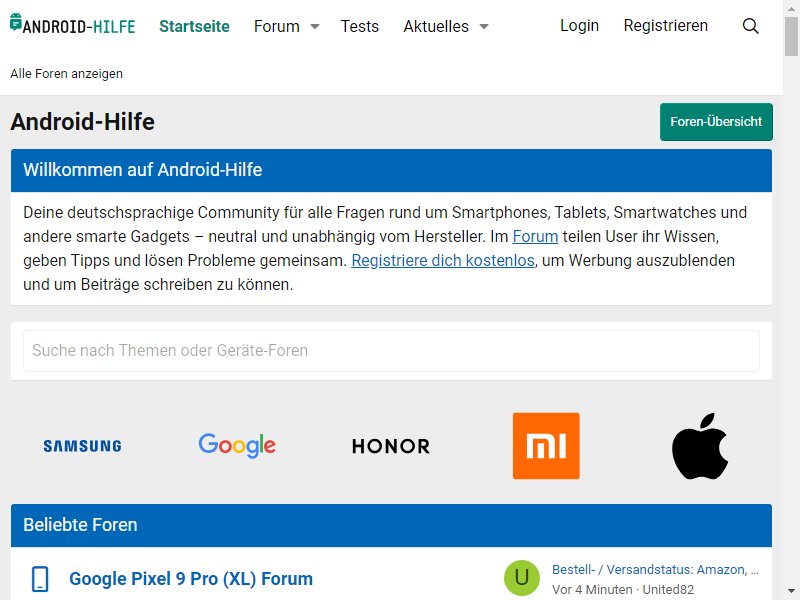The image size is (800, 600).
Task: Go to the Startseite menu item
Action: click(x=194, y=26)
